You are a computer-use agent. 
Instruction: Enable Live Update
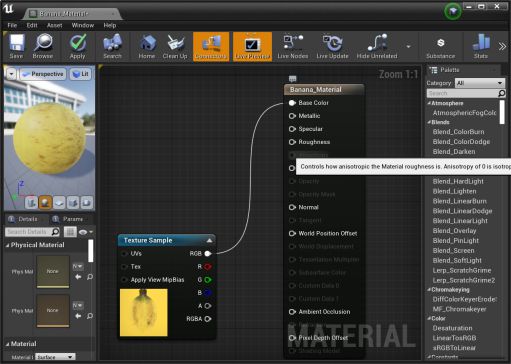pyautogui.click(x=332, y=47)
